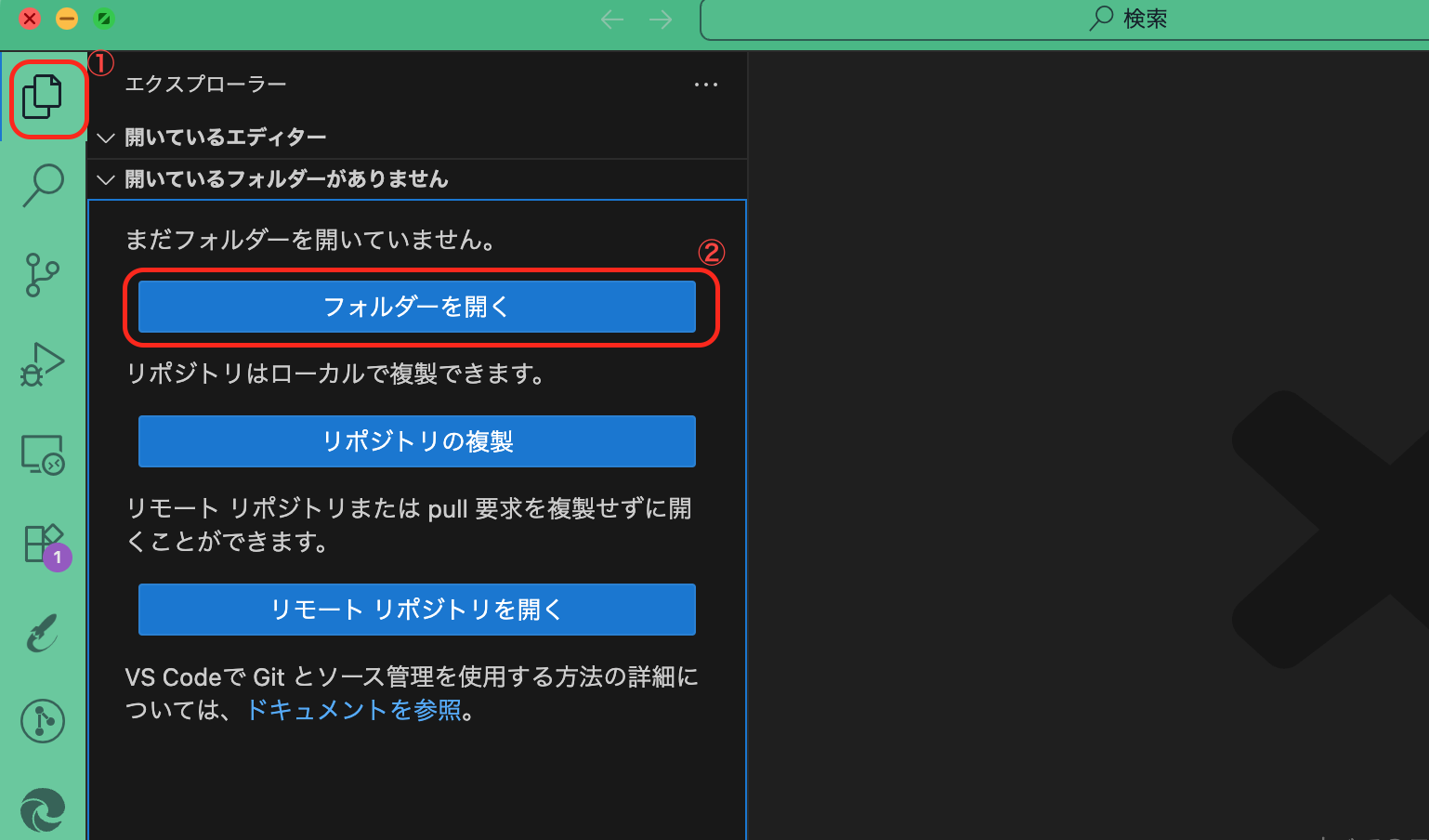Select the rocket deployment extension icon

(42, 633)
